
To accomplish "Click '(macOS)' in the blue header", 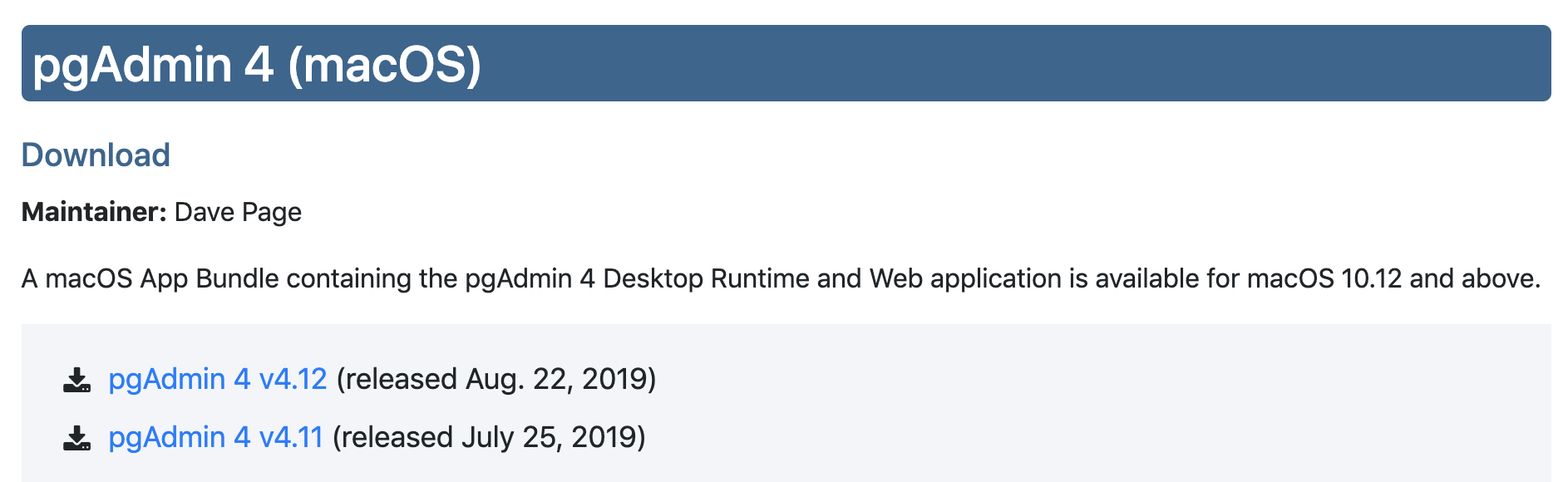I will 385,65.
